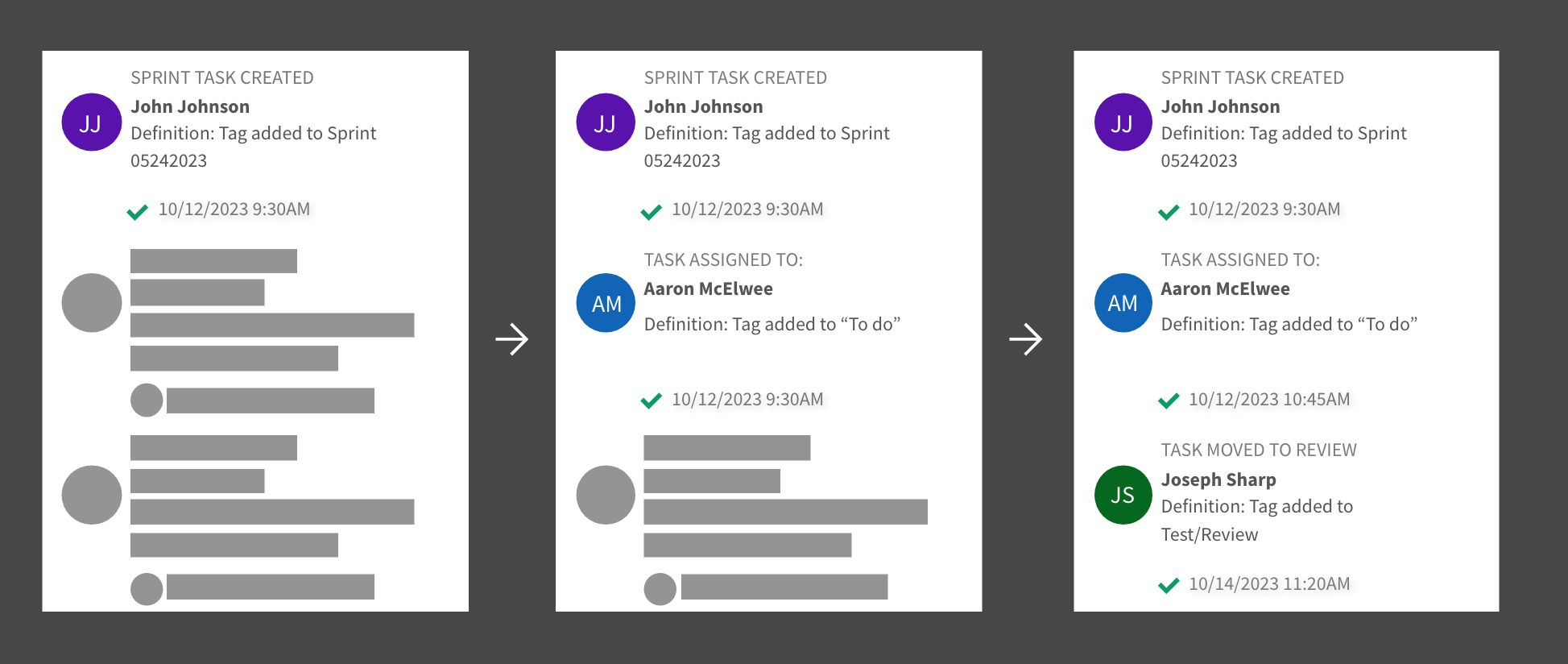1568x664 pixels.
Task: Click the SPRINT TASK CREATED heading in first card
Action: (x=221, y=77)
